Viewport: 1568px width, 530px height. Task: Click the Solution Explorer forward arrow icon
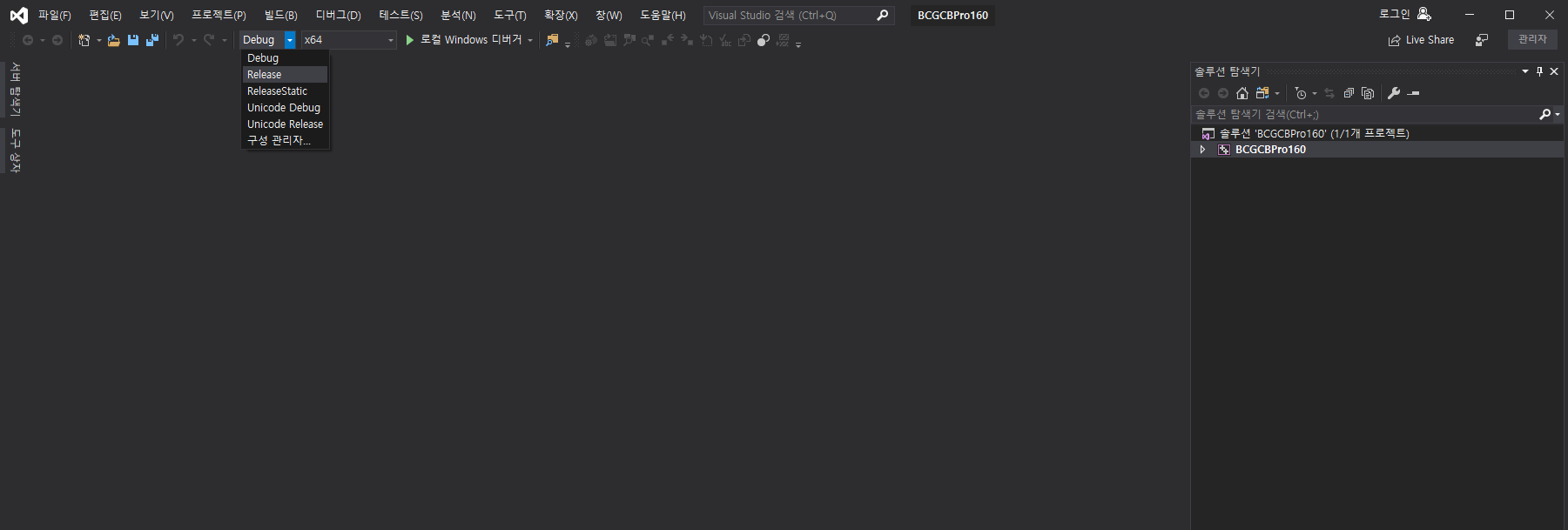coord(1223,93)
